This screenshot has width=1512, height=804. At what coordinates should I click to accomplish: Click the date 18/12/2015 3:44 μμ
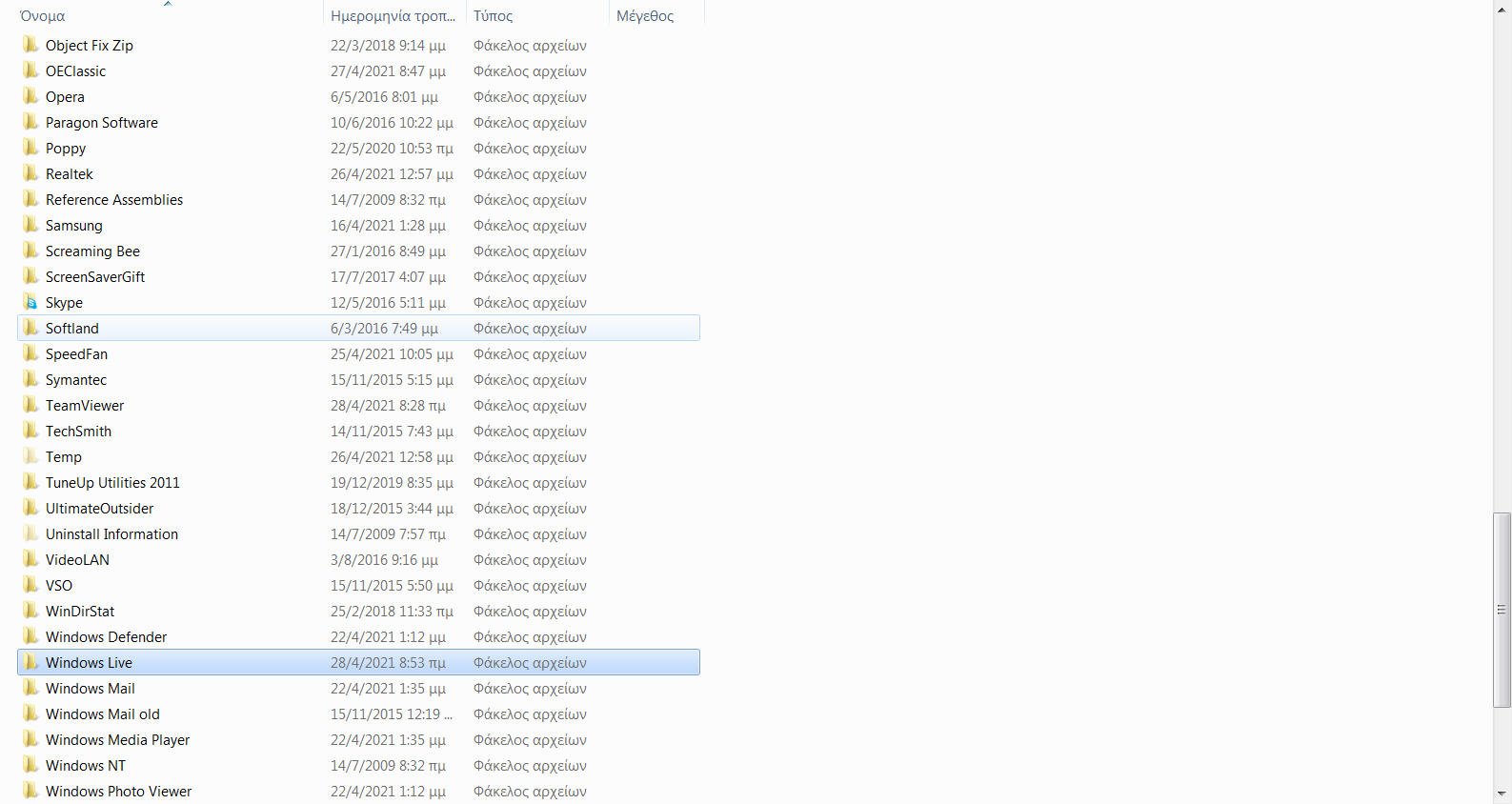pyautogui.click(x=392, y=508)
